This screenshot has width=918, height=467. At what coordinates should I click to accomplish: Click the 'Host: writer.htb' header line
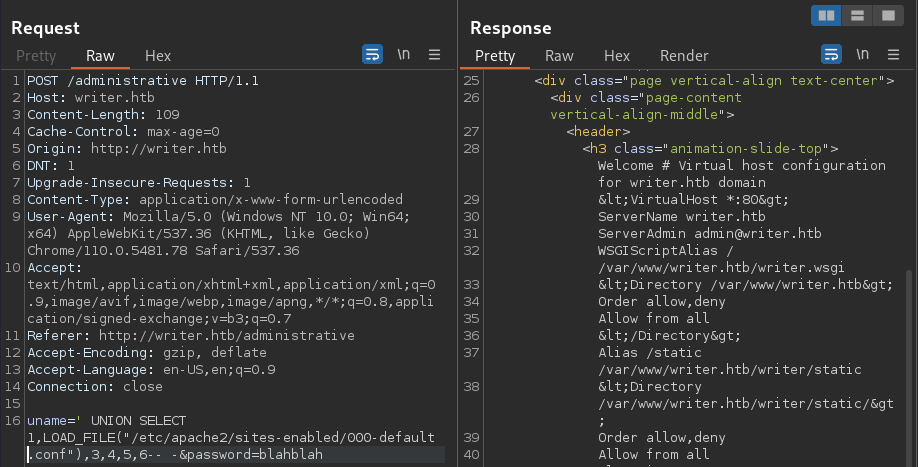91,98
